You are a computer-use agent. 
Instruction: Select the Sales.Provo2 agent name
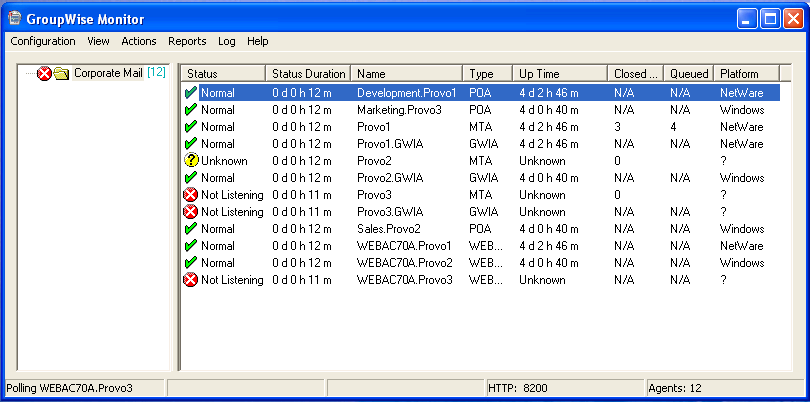(388, 229)
